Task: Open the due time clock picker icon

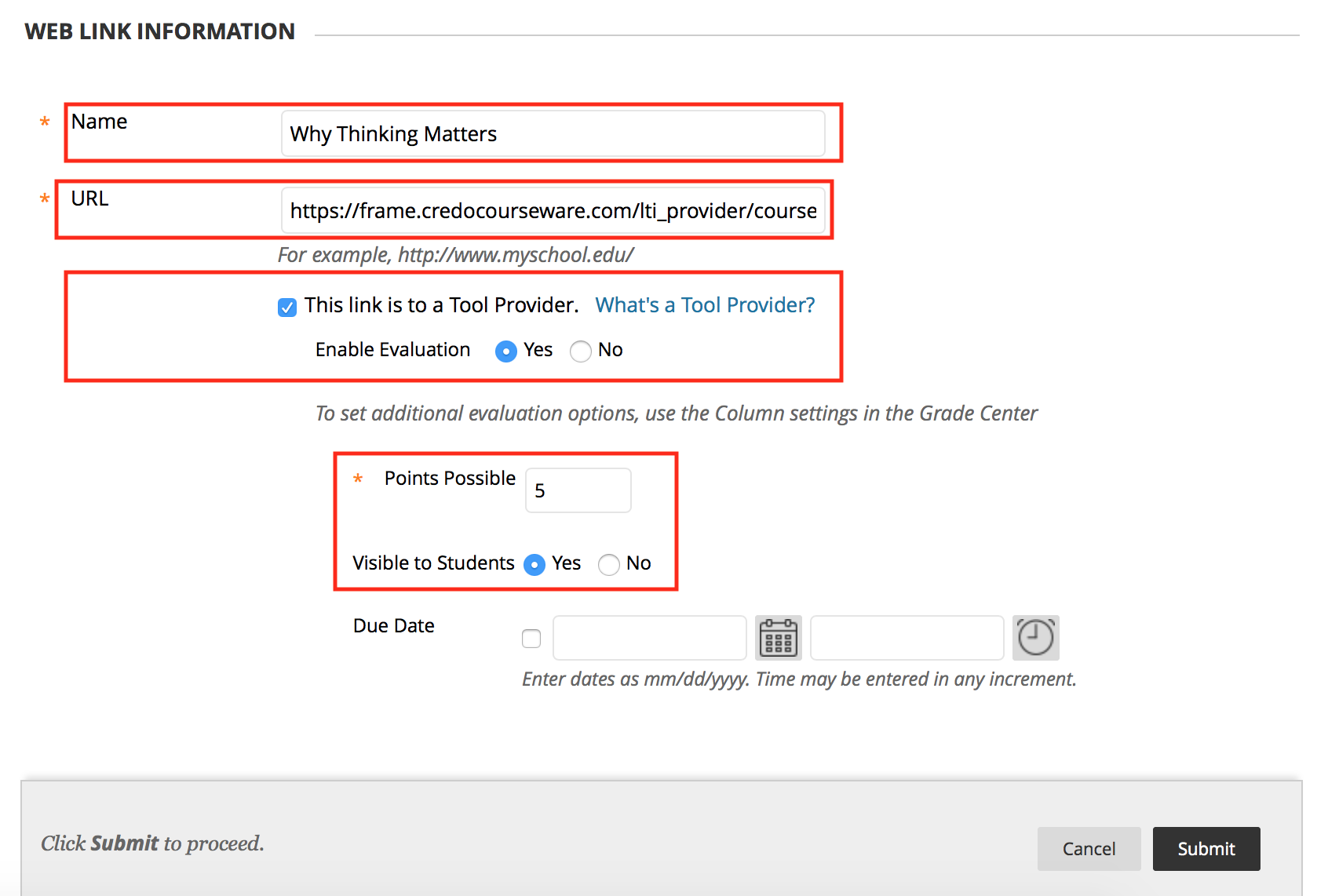Action: coord(1035,637)
